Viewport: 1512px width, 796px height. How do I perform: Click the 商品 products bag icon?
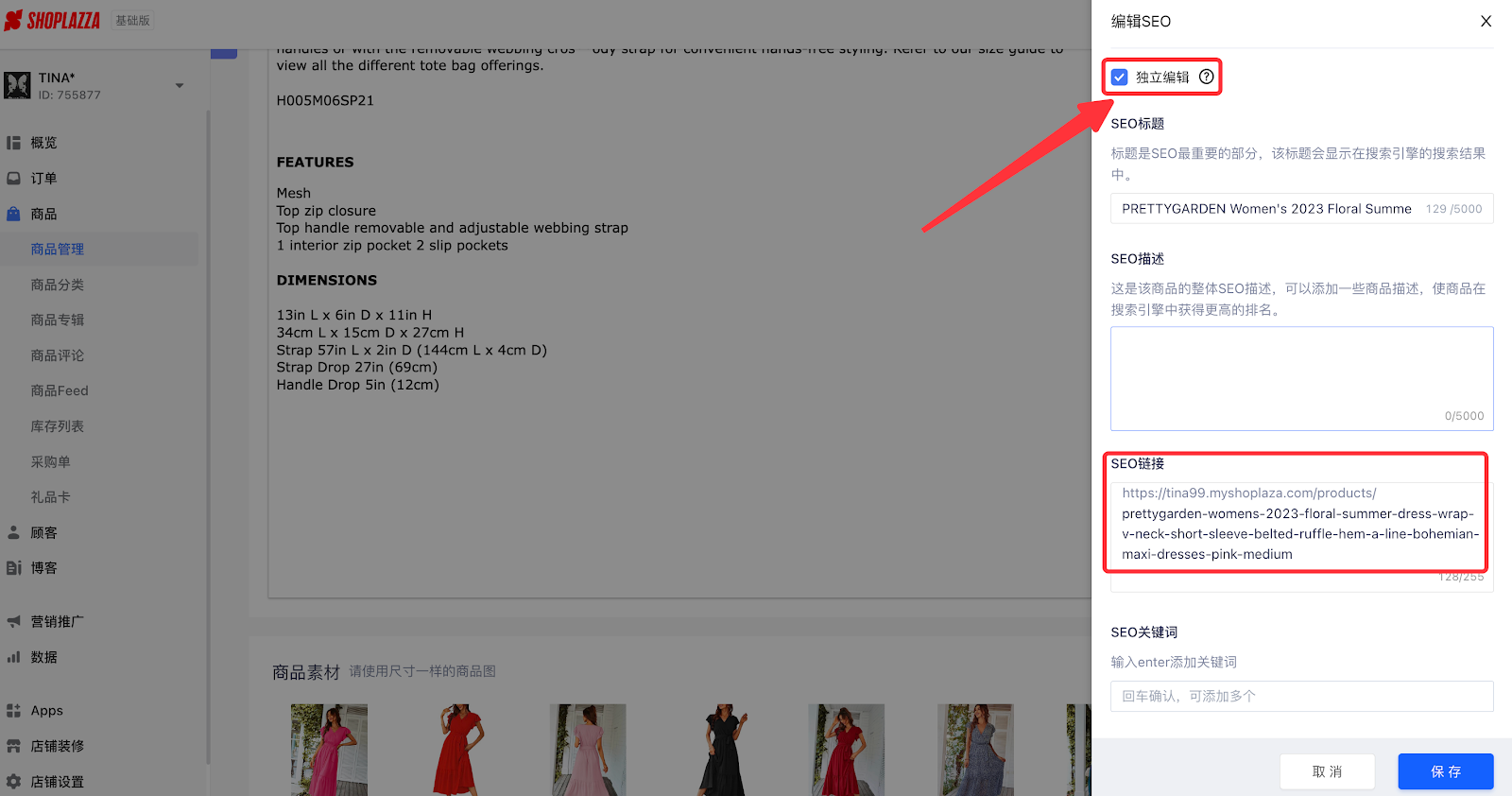(x=13, y=214)
